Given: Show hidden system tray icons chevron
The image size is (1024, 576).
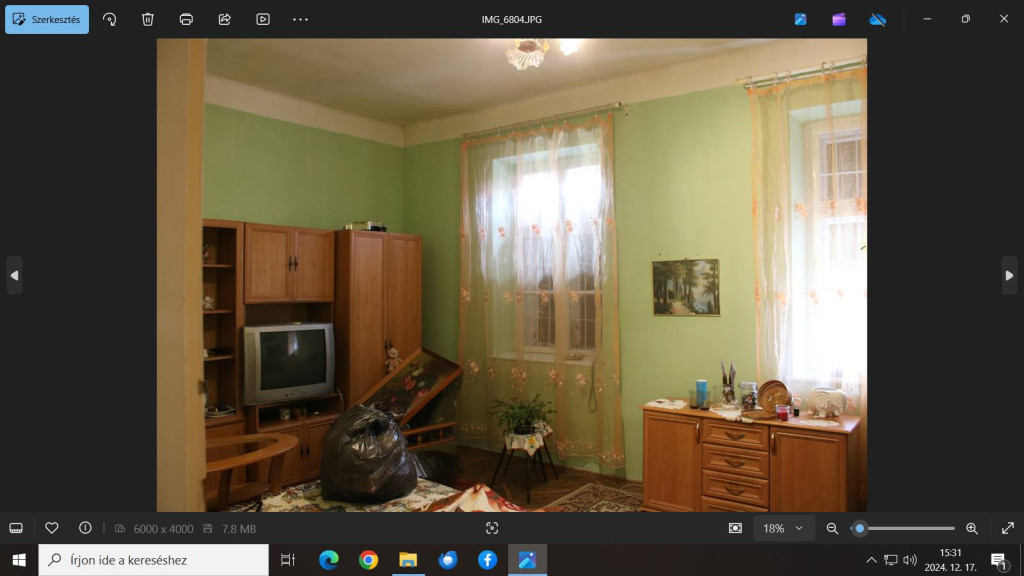Looking at the screenshot, I should coord(871,560).
